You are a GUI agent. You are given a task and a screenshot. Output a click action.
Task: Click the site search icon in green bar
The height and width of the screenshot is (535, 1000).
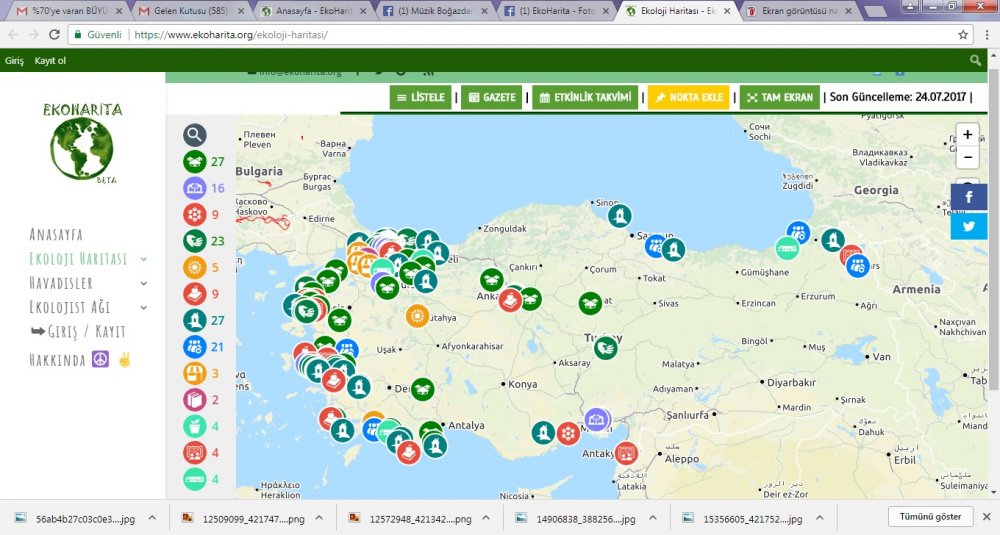point(975,60)
